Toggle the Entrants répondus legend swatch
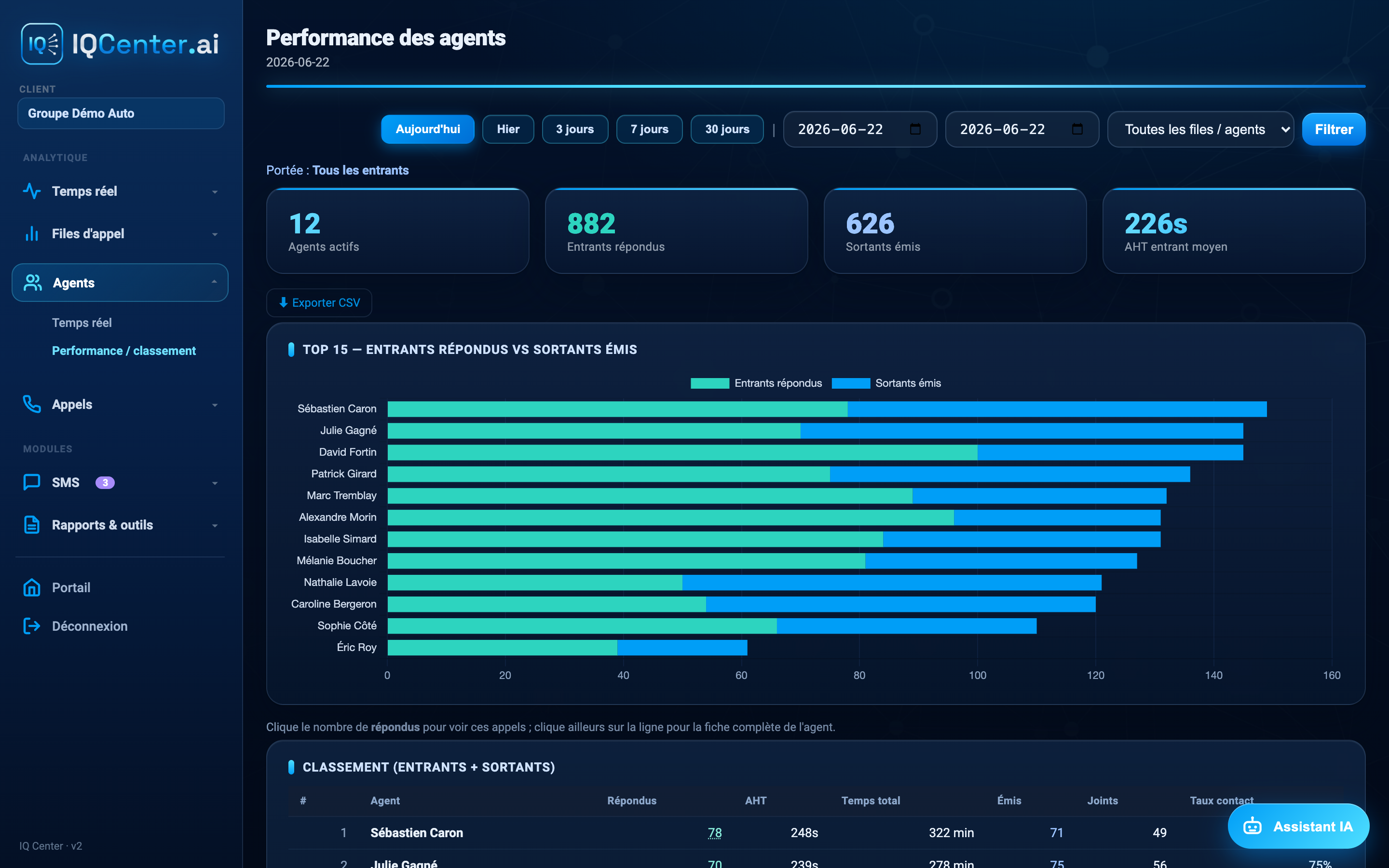The height and width of the screenshot is (868, 1389). [710, 383]
